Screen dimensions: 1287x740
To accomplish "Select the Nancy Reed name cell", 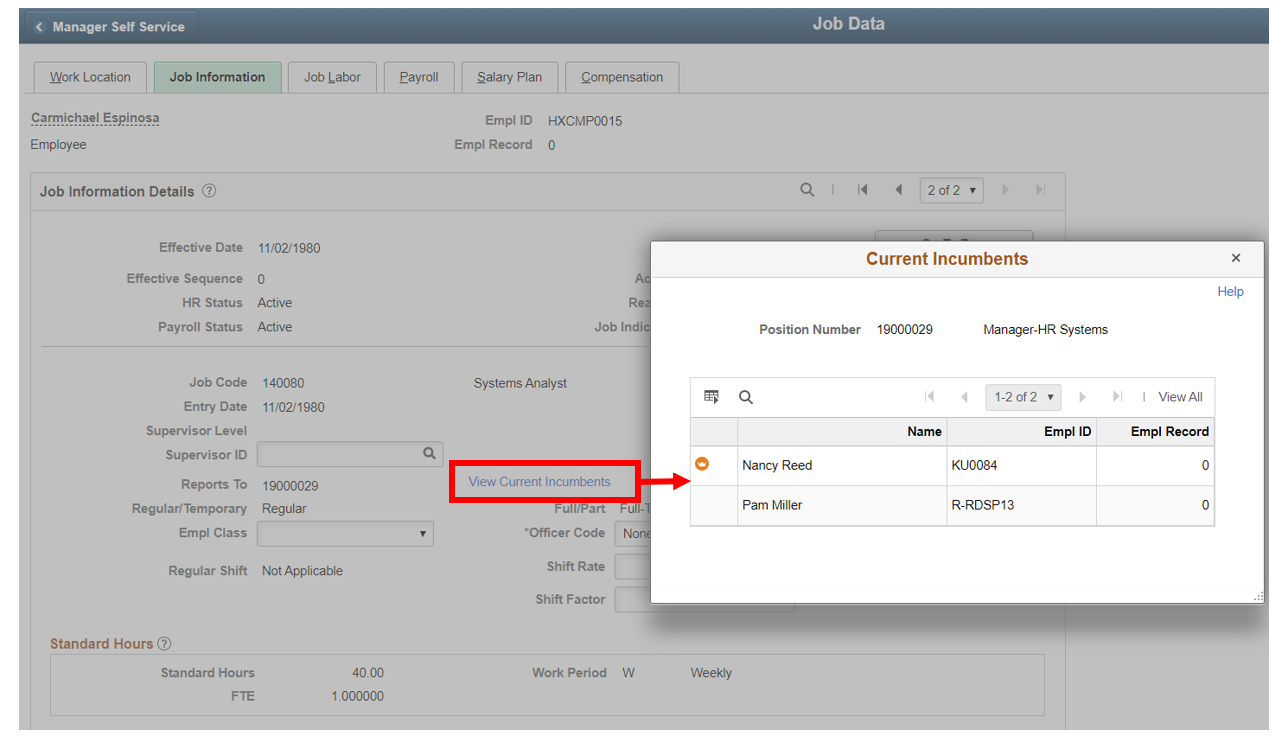I will (842, 465).
